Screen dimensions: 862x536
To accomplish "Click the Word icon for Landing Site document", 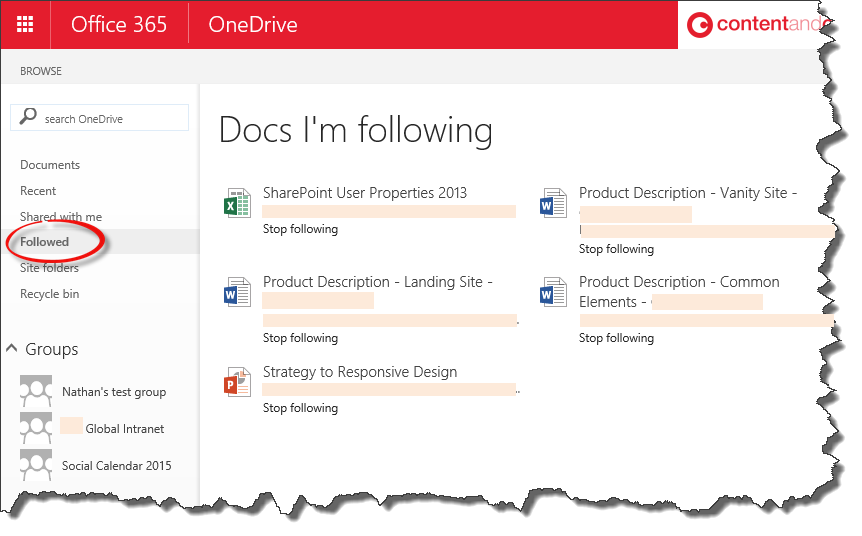I will click(x=237, y=293).
